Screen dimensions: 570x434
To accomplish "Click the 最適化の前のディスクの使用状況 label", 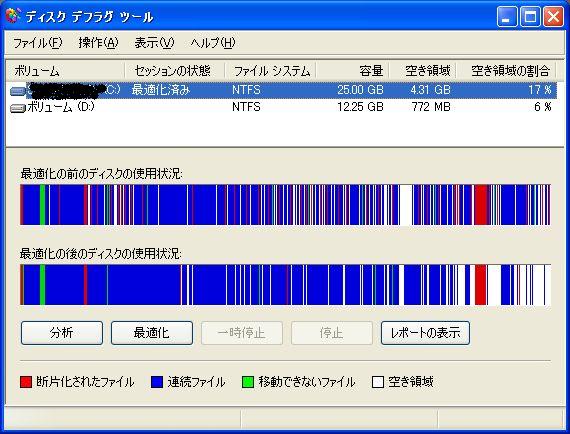I will [x=101, y=174].
